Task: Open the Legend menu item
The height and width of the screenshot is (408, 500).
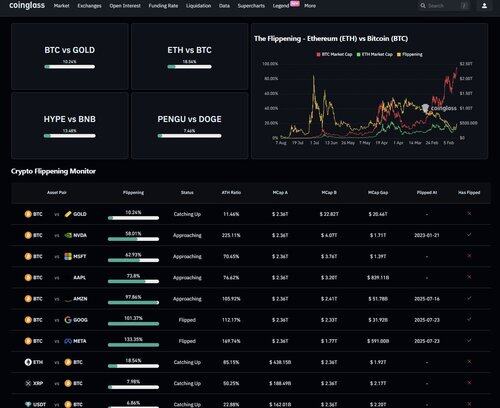Action: coord(281,6)
